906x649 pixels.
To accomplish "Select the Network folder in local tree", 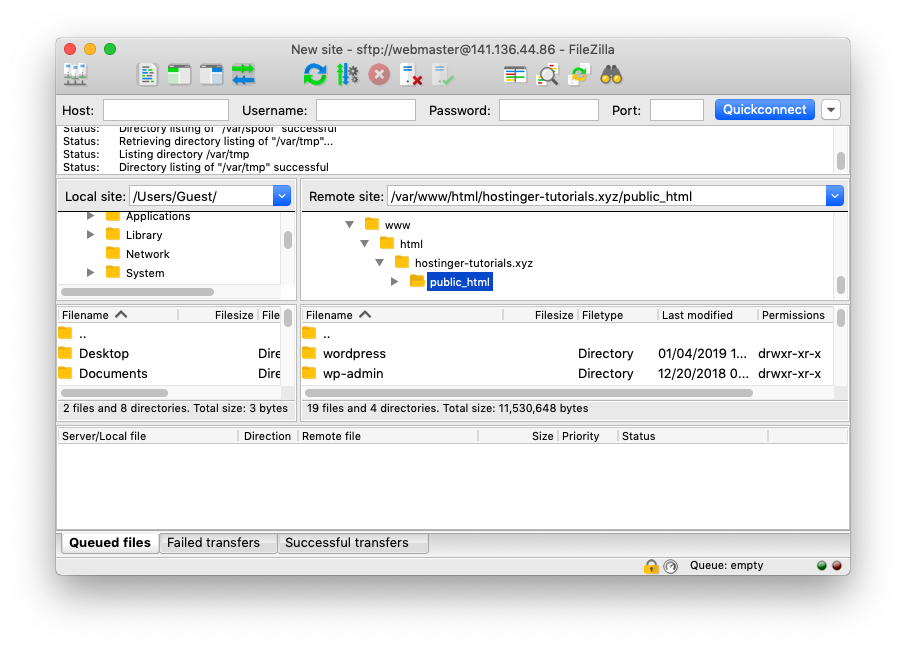I will pyautogui.click(x=147, y=254).
